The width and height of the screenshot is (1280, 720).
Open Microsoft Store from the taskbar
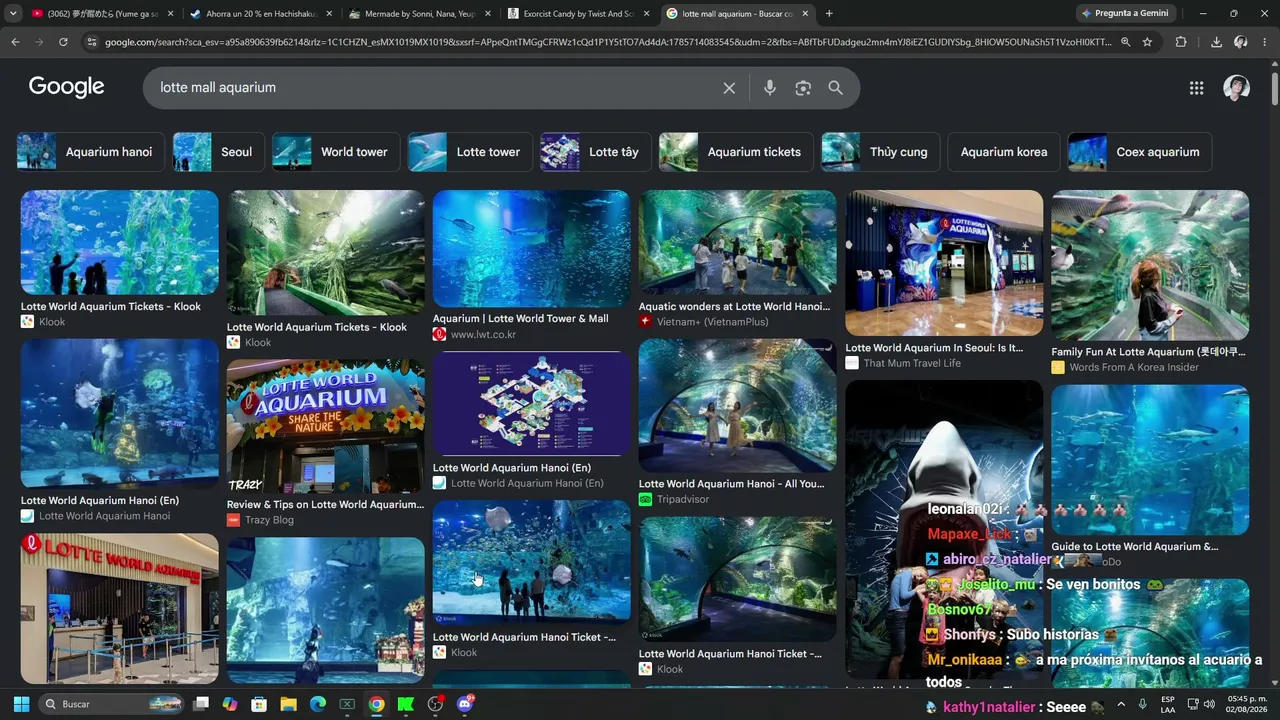click(259, 704)
